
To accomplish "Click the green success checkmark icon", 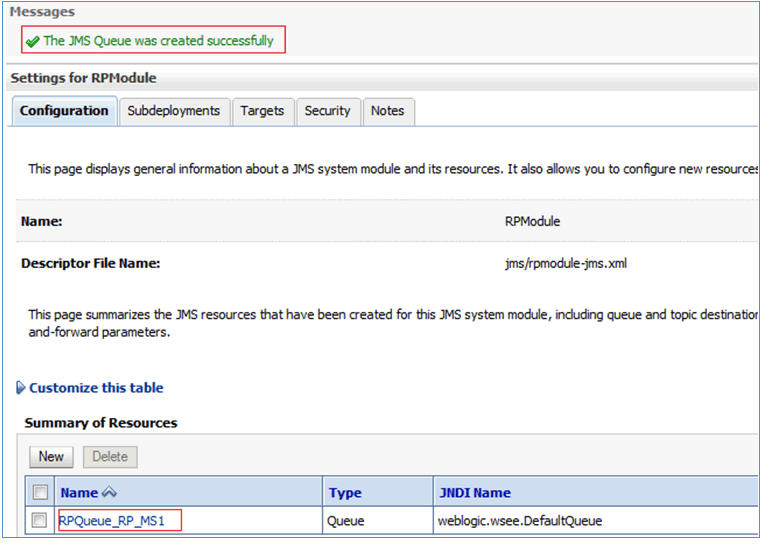I will [x=33, y=42].
